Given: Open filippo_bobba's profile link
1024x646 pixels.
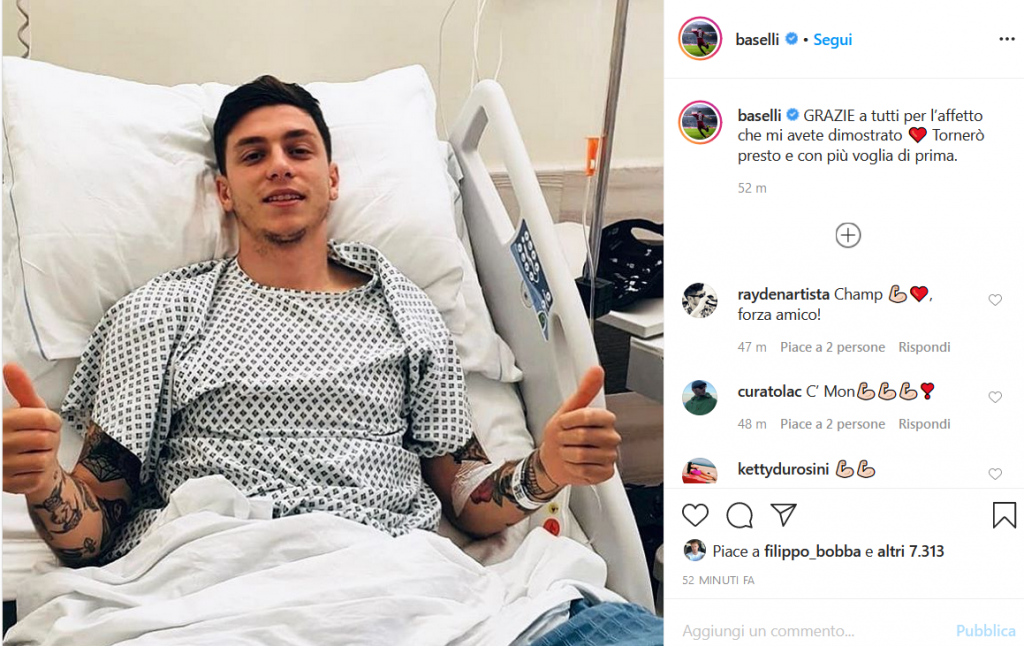Looking at the screenshot, I should [812, 551].
